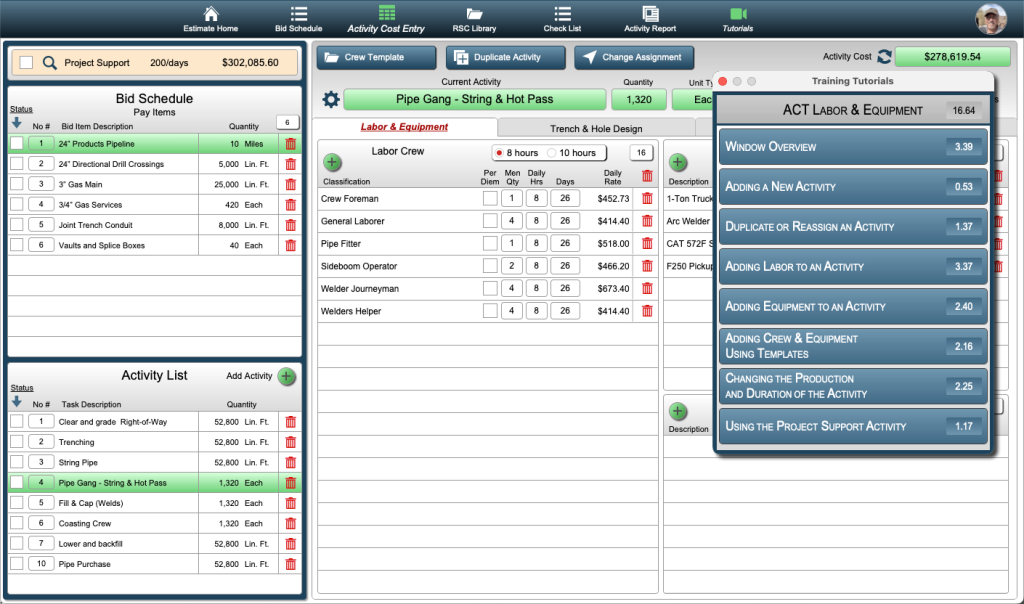Open the RSC Library

tap(474, 20)
